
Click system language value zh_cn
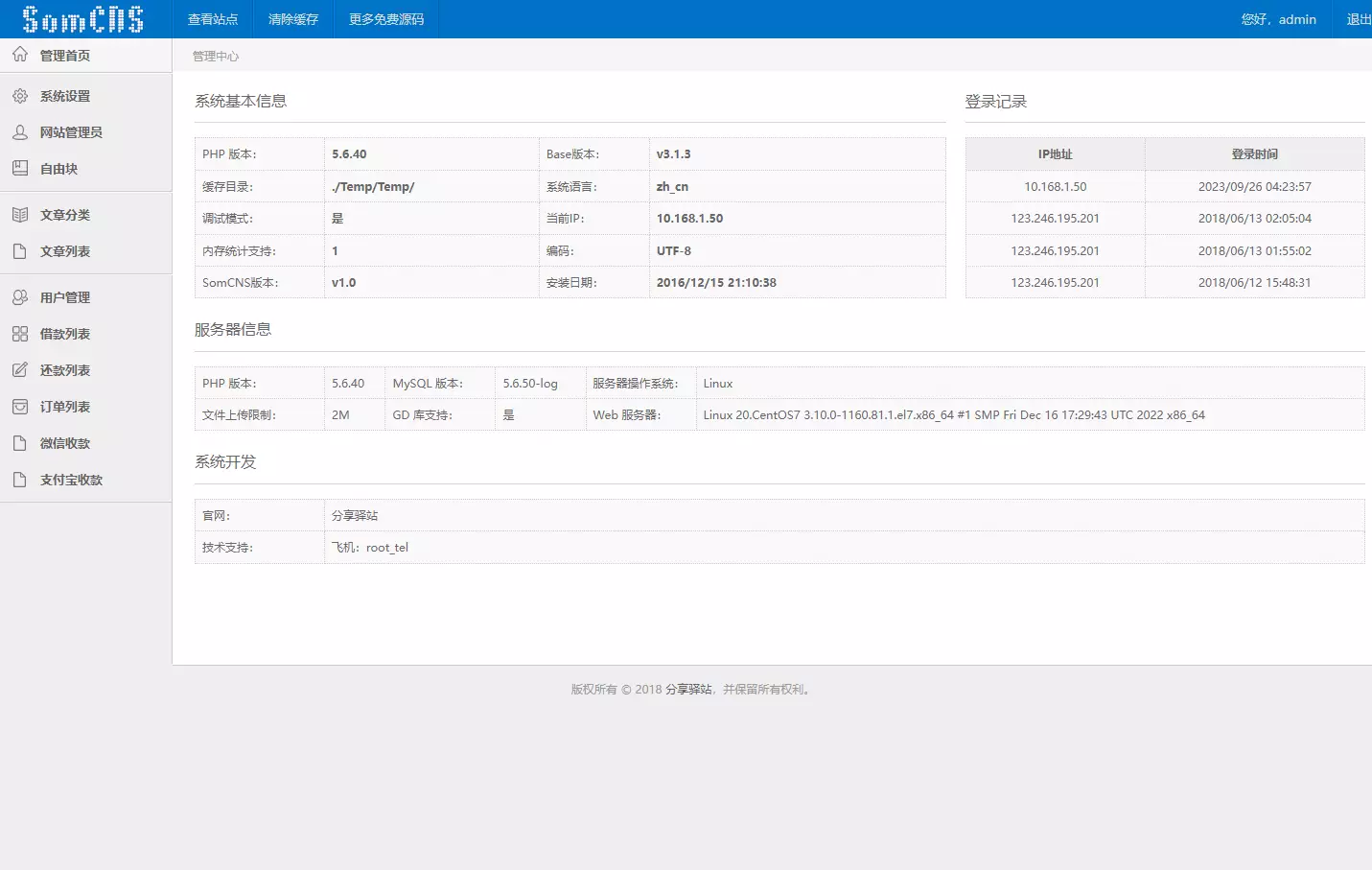click(x=672, y=187)
